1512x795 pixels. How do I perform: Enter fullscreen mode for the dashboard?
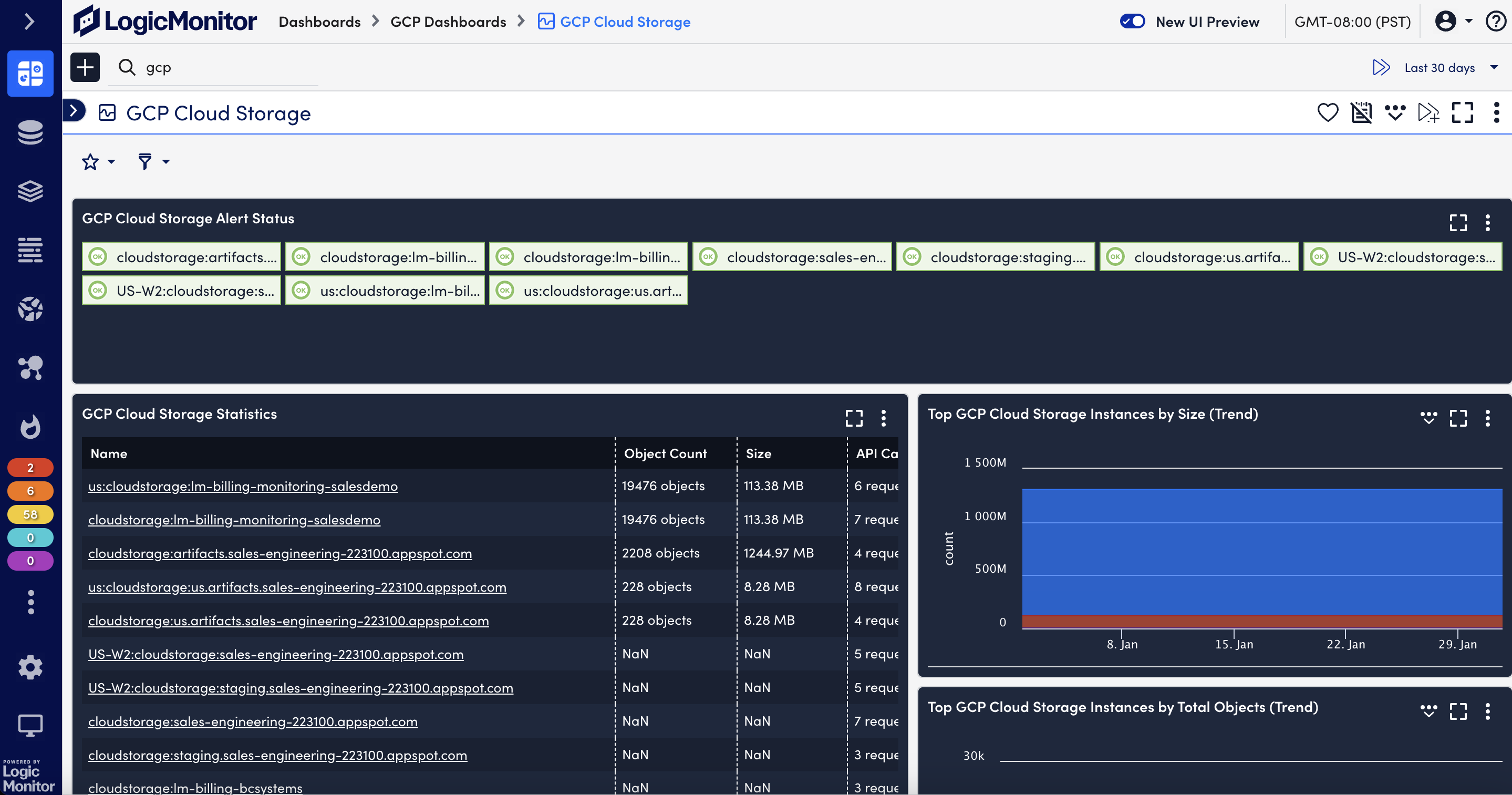click(1462, 112)
